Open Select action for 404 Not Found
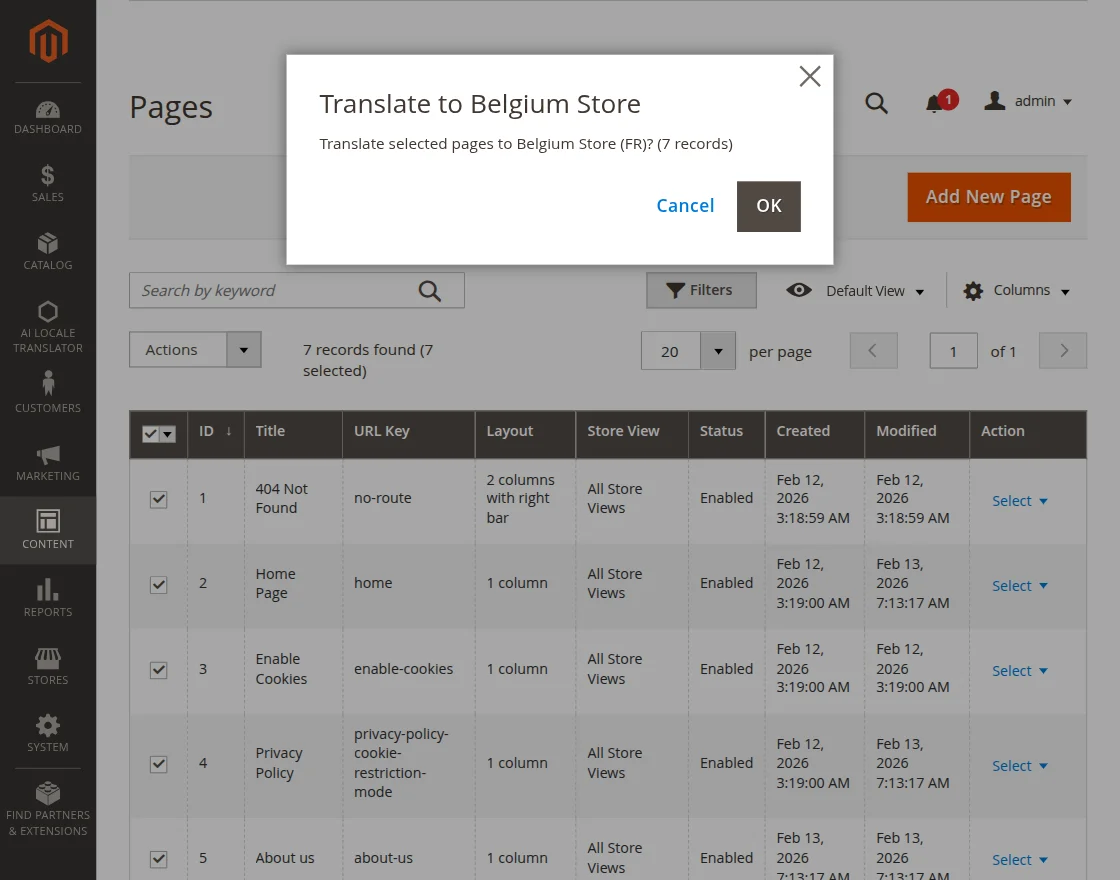 pyautogui.click(x=1019, y=501)
